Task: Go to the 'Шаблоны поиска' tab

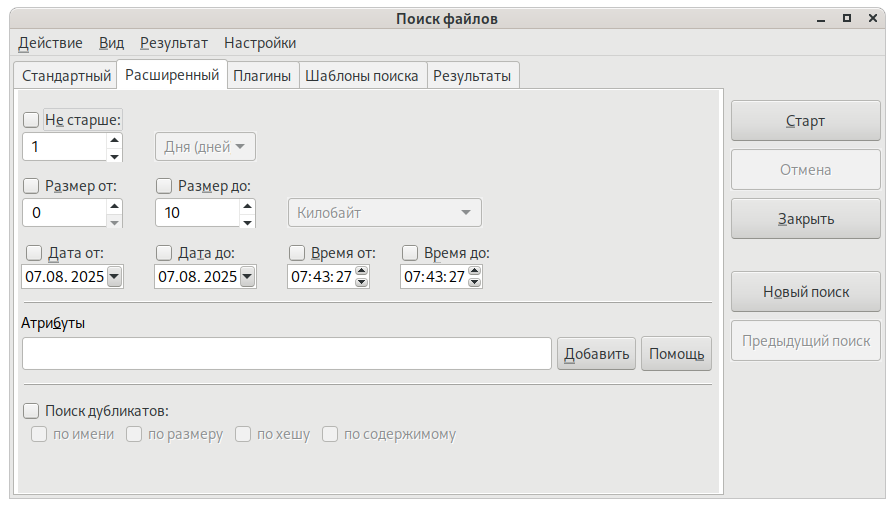Action: pyautogui.click(x=361, y=76)
